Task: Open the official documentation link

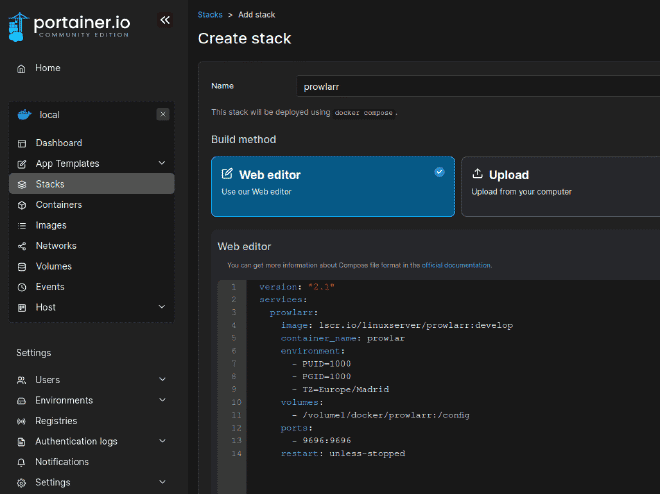Action: [x=456, y=266]
